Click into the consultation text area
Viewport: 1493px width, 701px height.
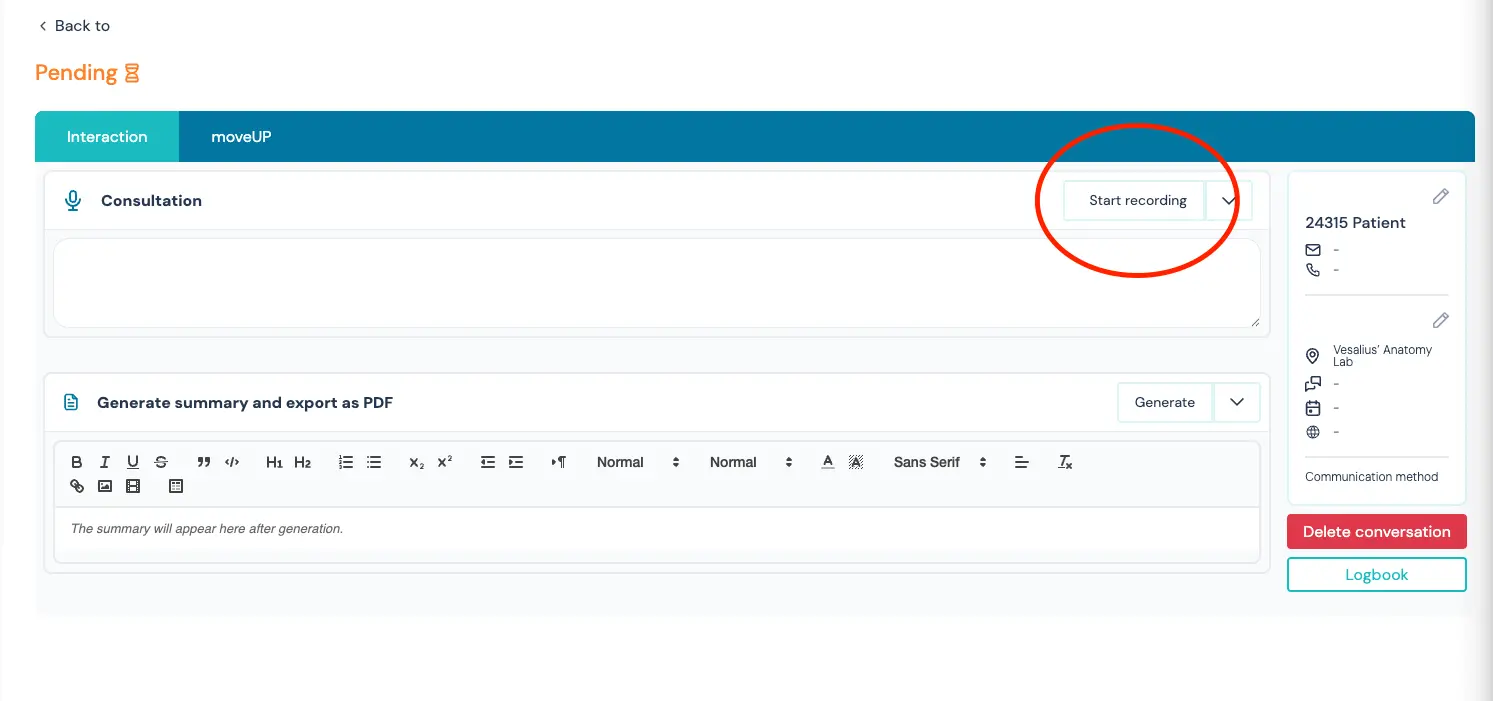click(x=656, y=283)
